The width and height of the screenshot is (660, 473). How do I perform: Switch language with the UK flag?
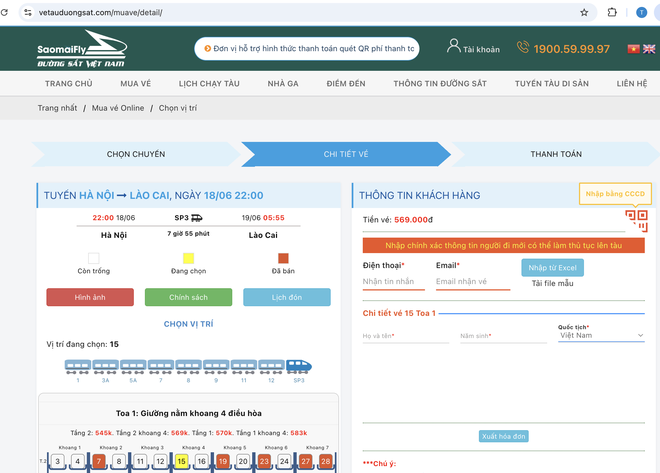(649, 49)
